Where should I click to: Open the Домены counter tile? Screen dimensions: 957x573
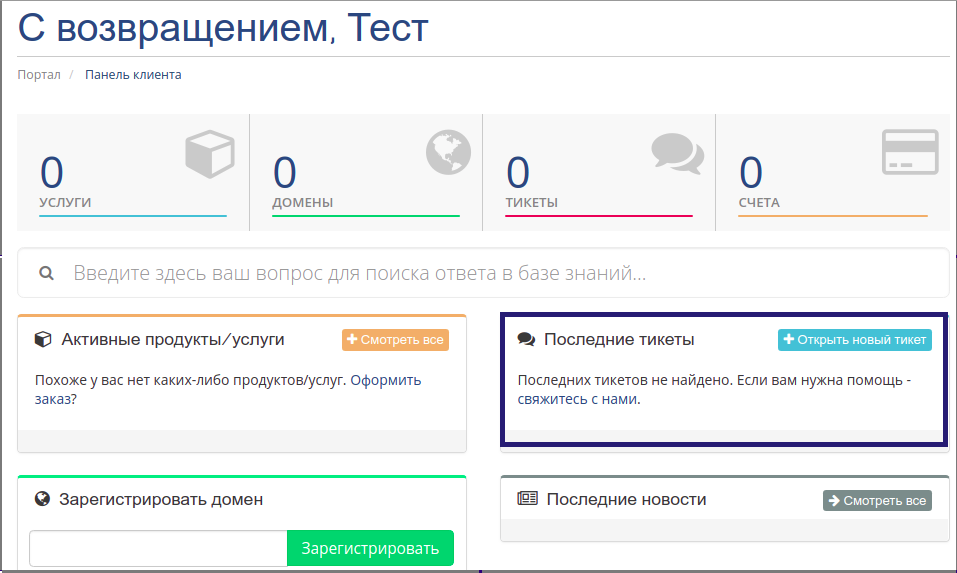coord(366,172)
